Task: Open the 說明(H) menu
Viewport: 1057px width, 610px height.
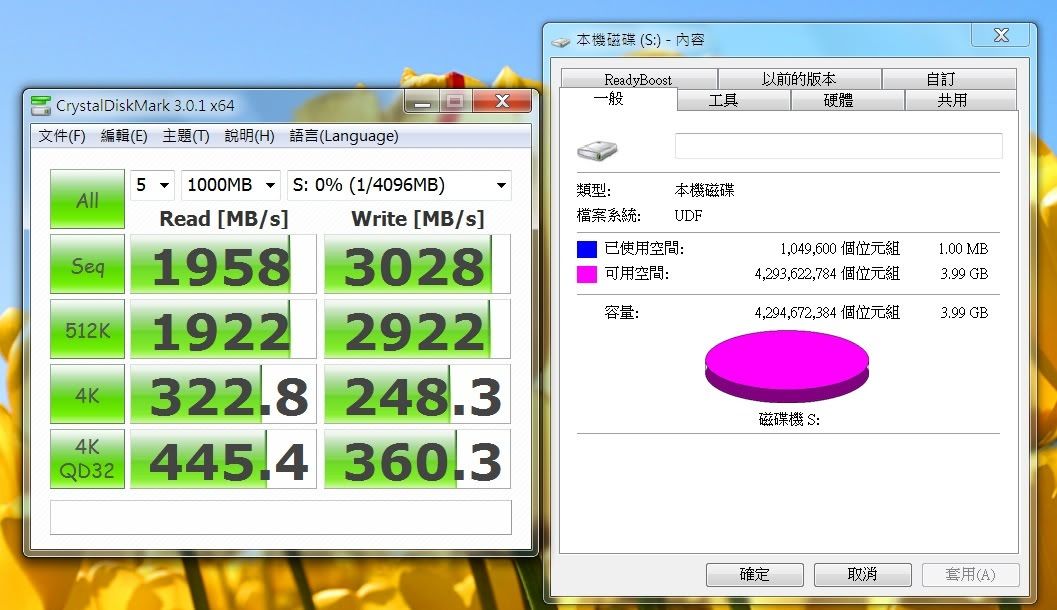Action: (249, 136)
